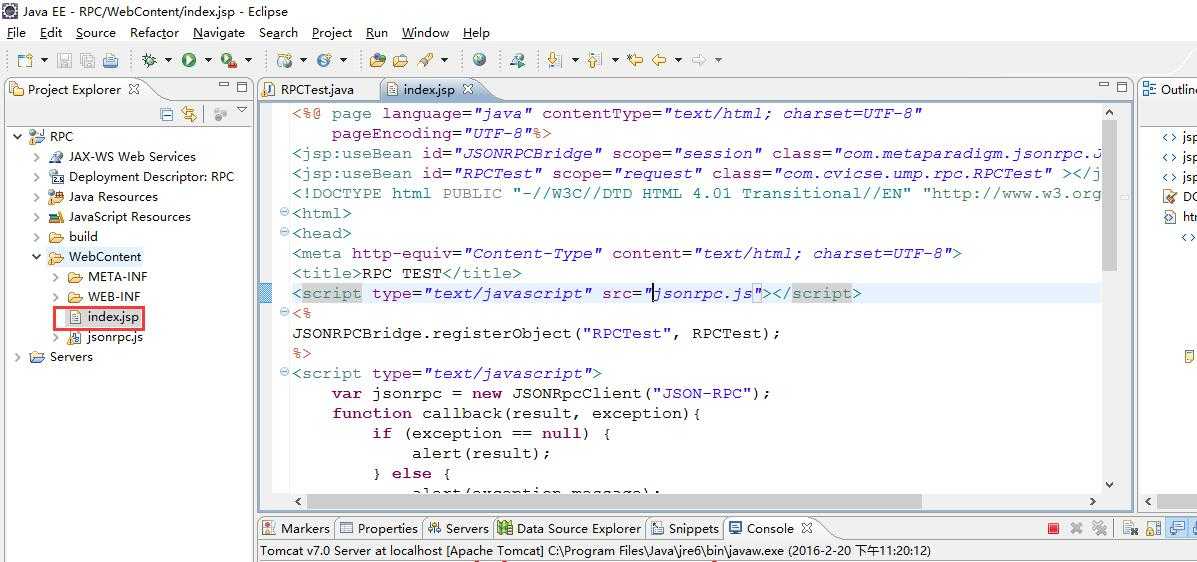Start debugging with the bug icon
The image size is (1197, 562).
150,60
